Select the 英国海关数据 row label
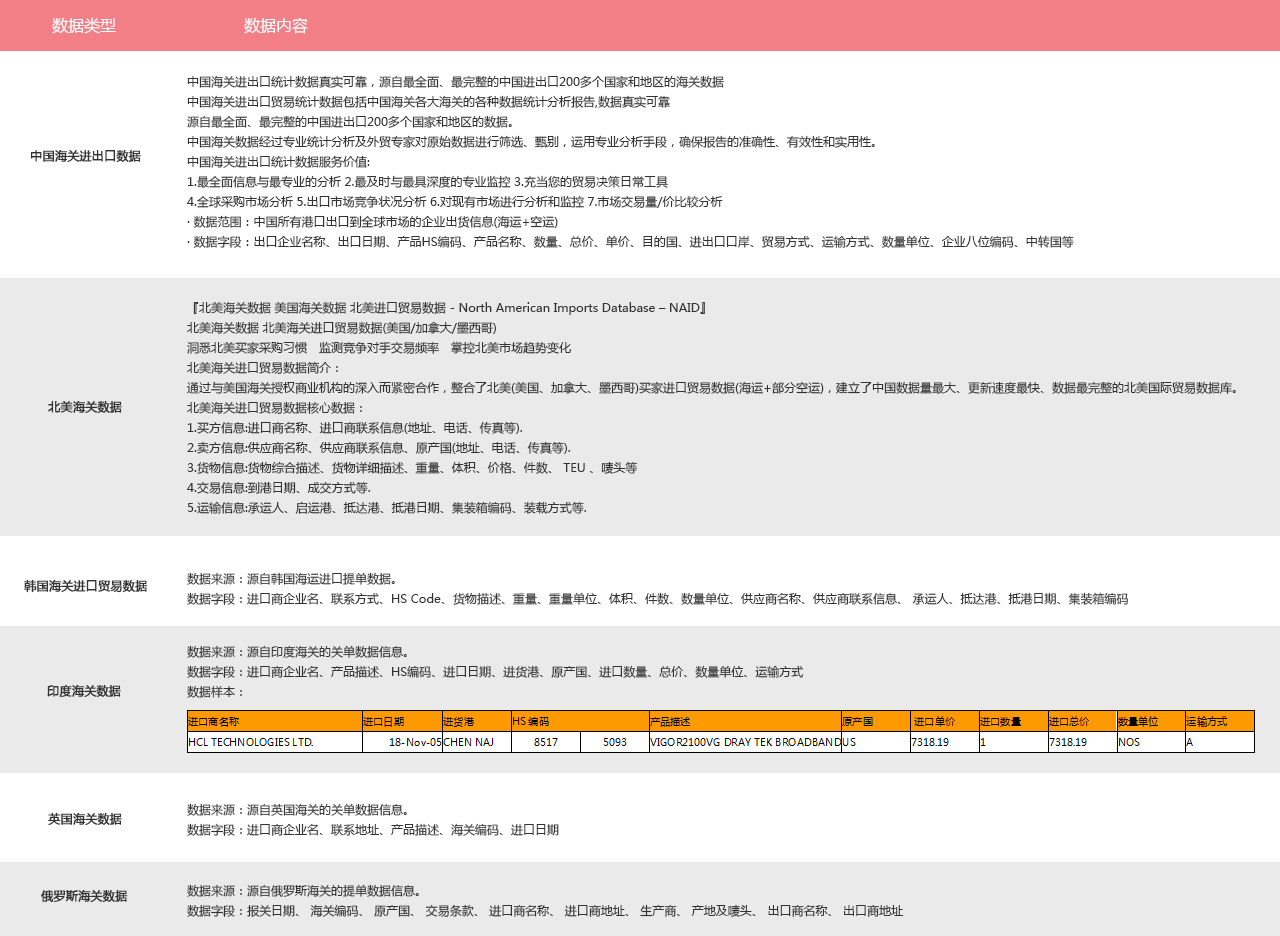 (85, 819)
